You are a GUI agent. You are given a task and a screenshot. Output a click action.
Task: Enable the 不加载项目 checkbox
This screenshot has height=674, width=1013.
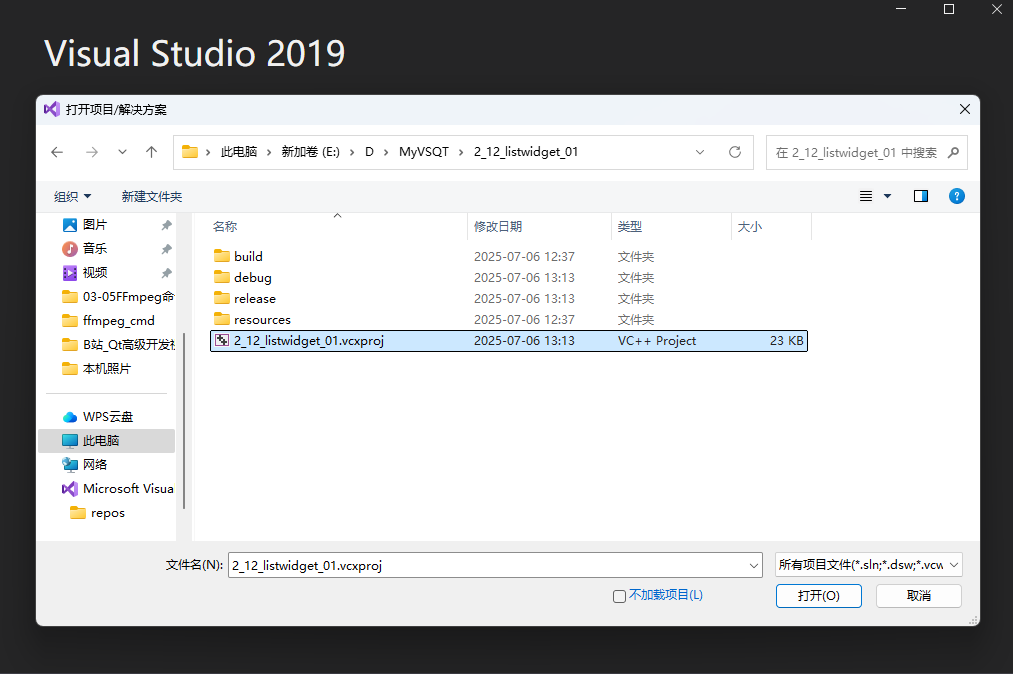[619, 595]
